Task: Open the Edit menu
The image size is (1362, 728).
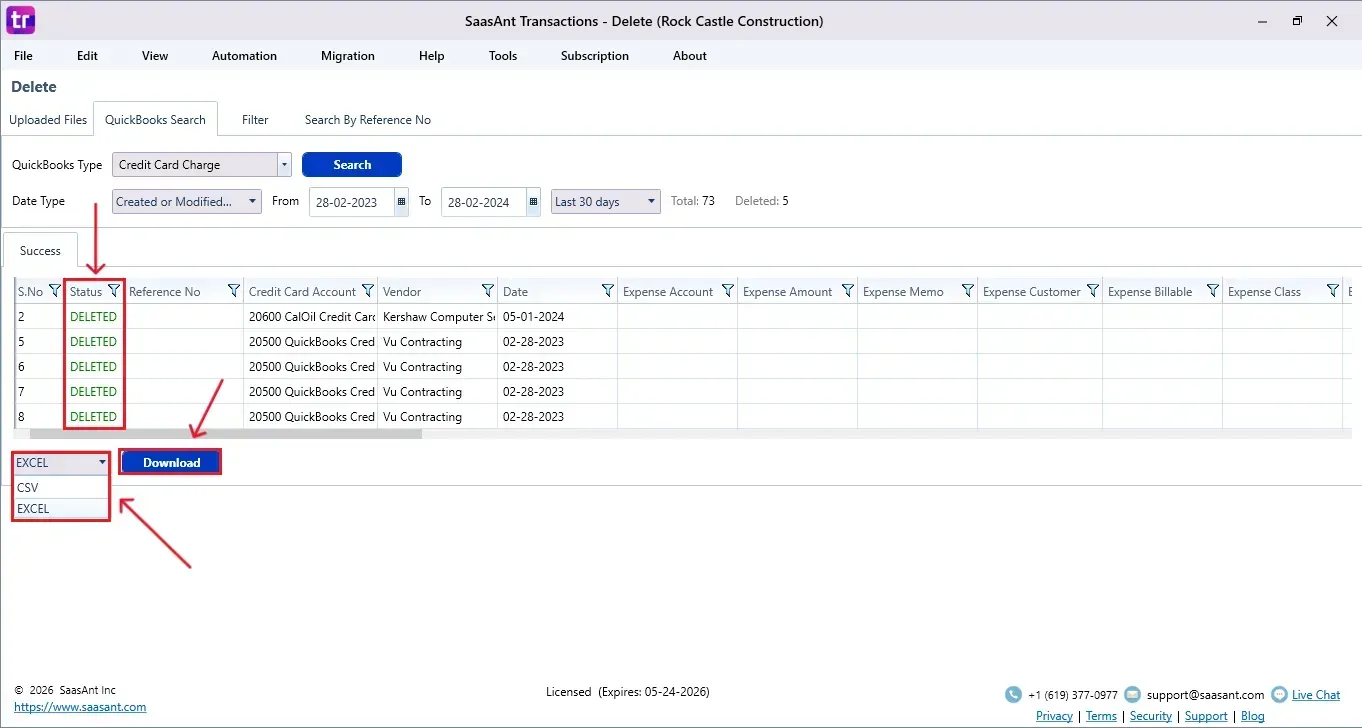Action: click(88, 56)
